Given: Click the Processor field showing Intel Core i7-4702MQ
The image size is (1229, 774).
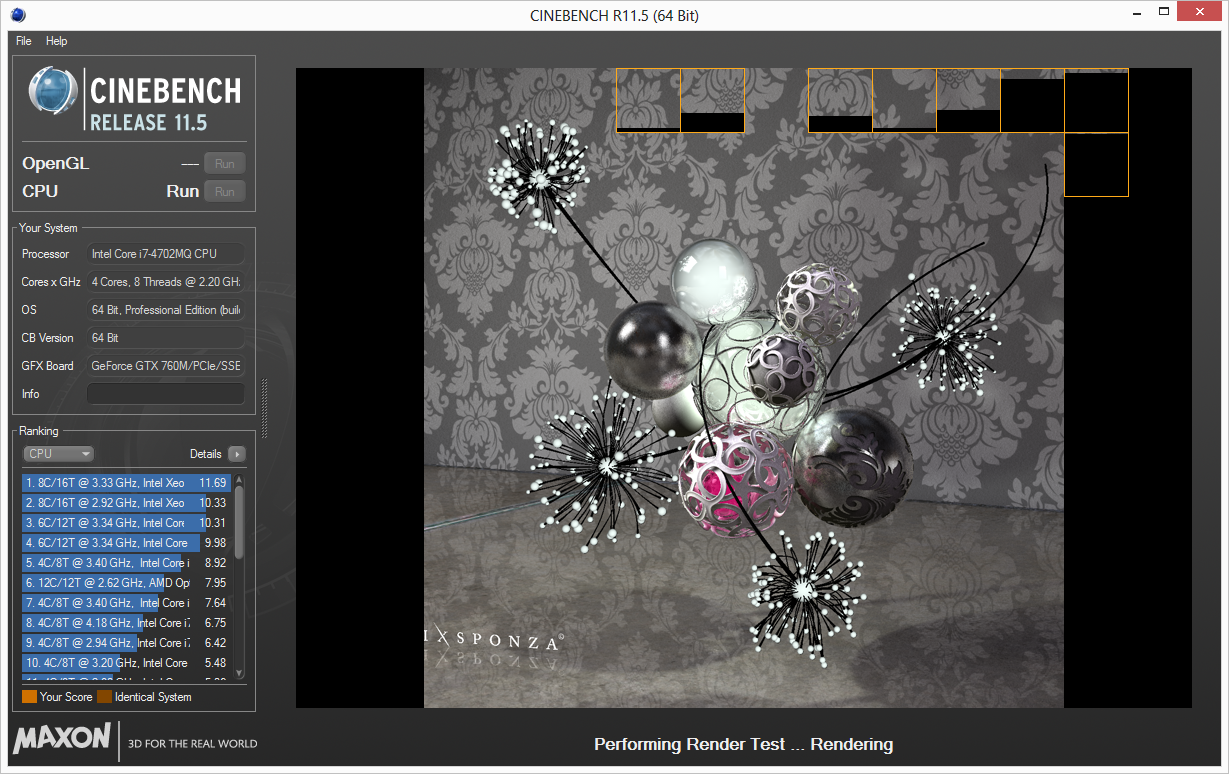Looking at the screenshot, I should click(166, 254).
